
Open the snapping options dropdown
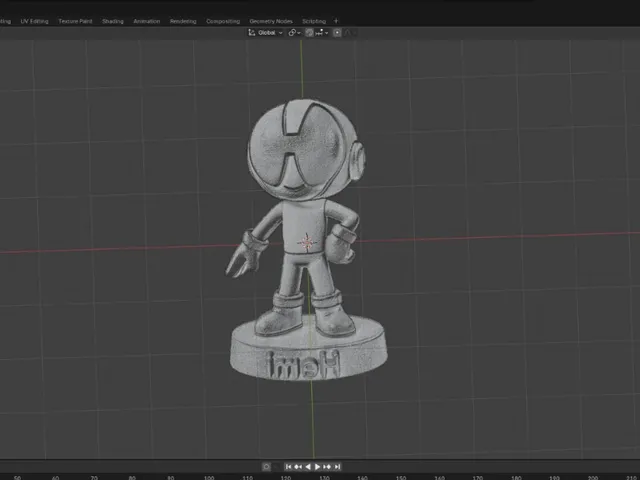[322, 33]
